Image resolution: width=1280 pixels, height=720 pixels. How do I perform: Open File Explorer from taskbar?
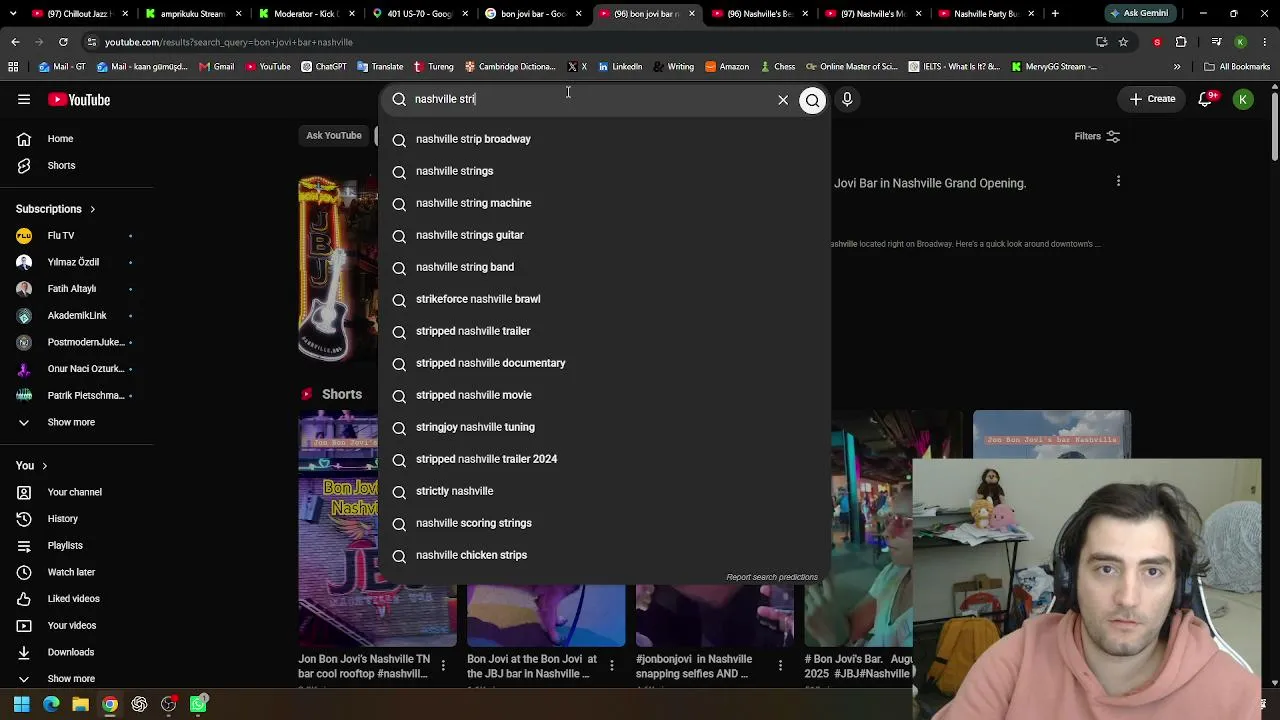tap(80, 704)
